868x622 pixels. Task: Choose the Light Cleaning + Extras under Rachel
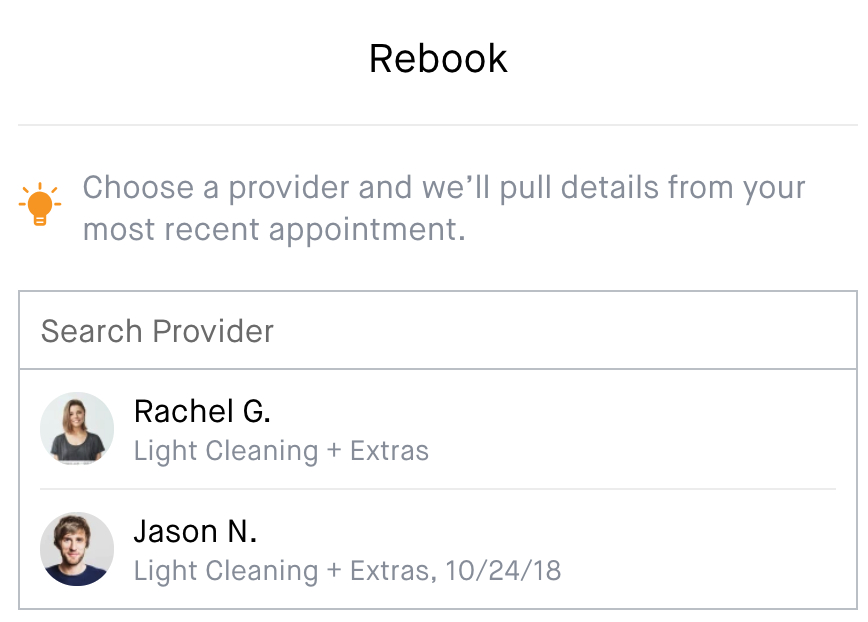click(x=281, y=450)
